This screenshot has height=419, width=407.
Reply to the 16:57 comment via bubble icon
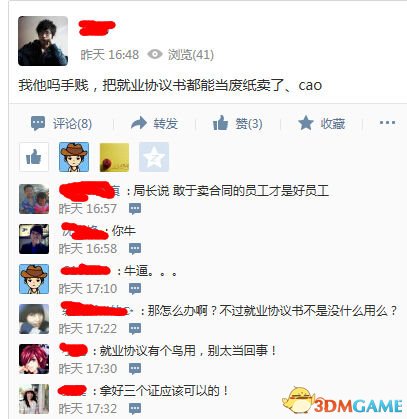coord(135,209)
